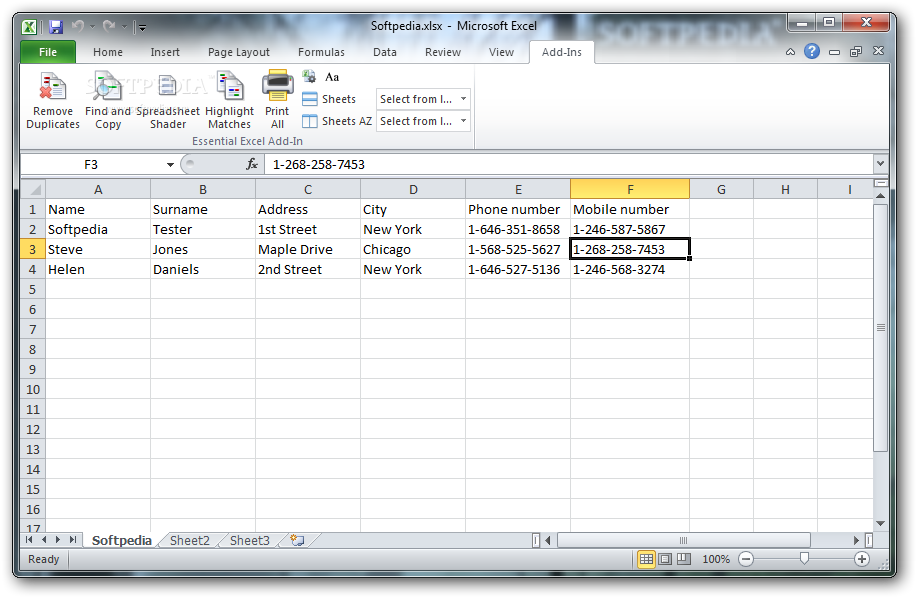Viewport: 917px width, 598px height.
Task: Click the Aa change-case icon
Action: click(x=332, y=77)
